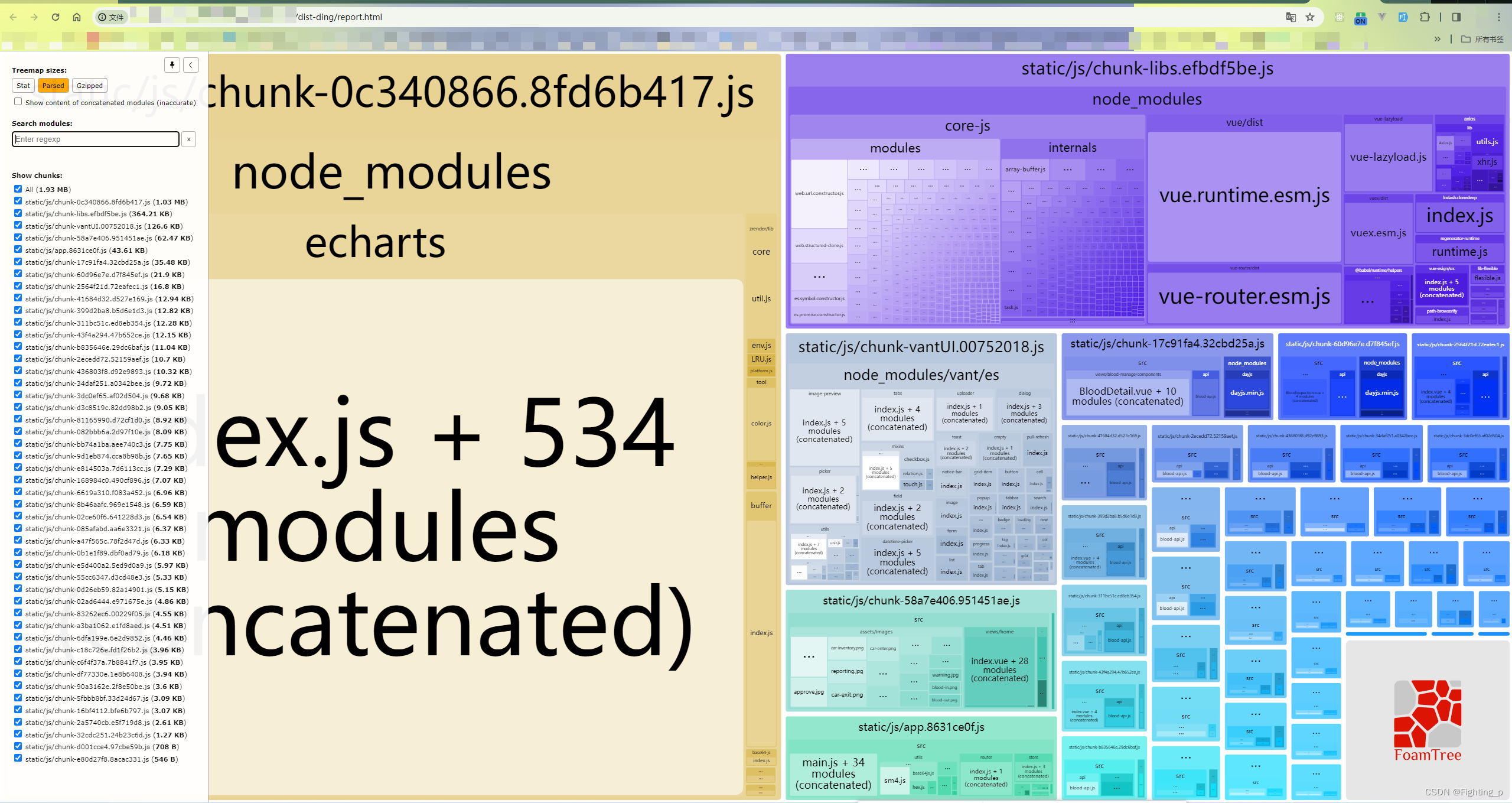Reload the report page

56,17
